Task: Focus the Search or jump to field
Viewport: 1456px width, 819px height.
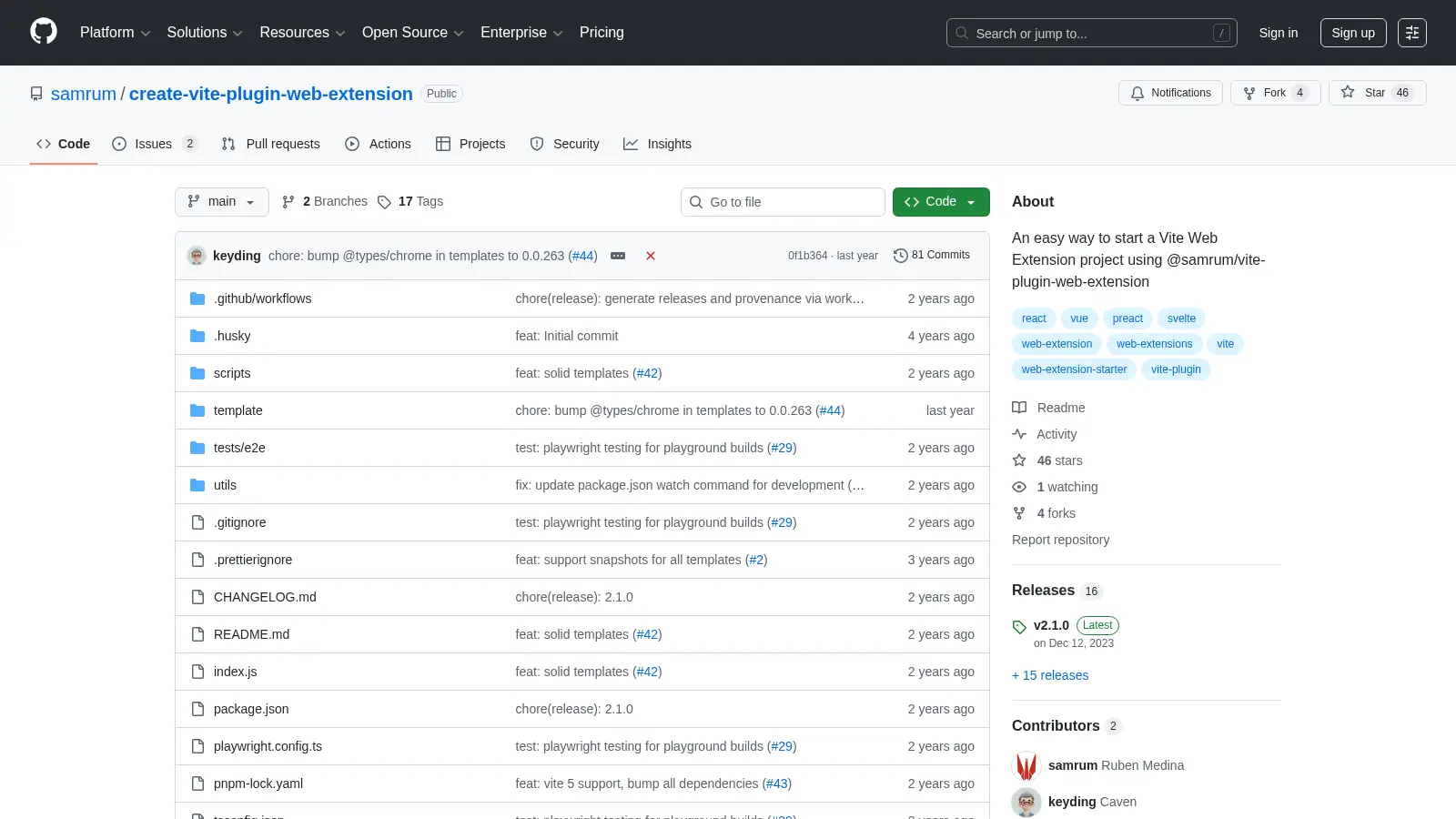Action: (1091, 33)
